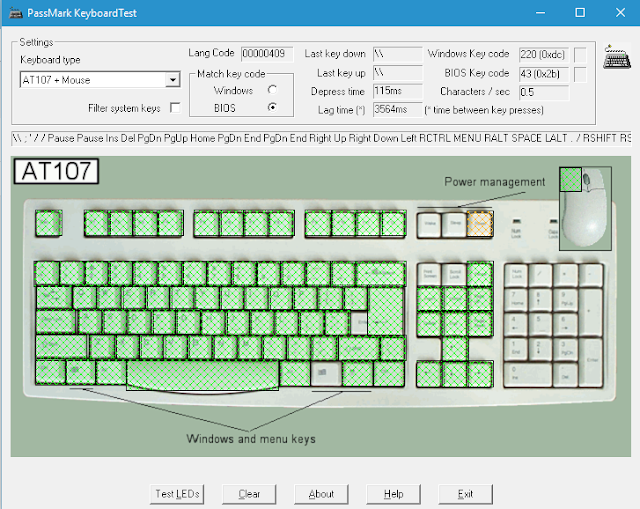Click the PassMark title bar app icon

[16, 13]
